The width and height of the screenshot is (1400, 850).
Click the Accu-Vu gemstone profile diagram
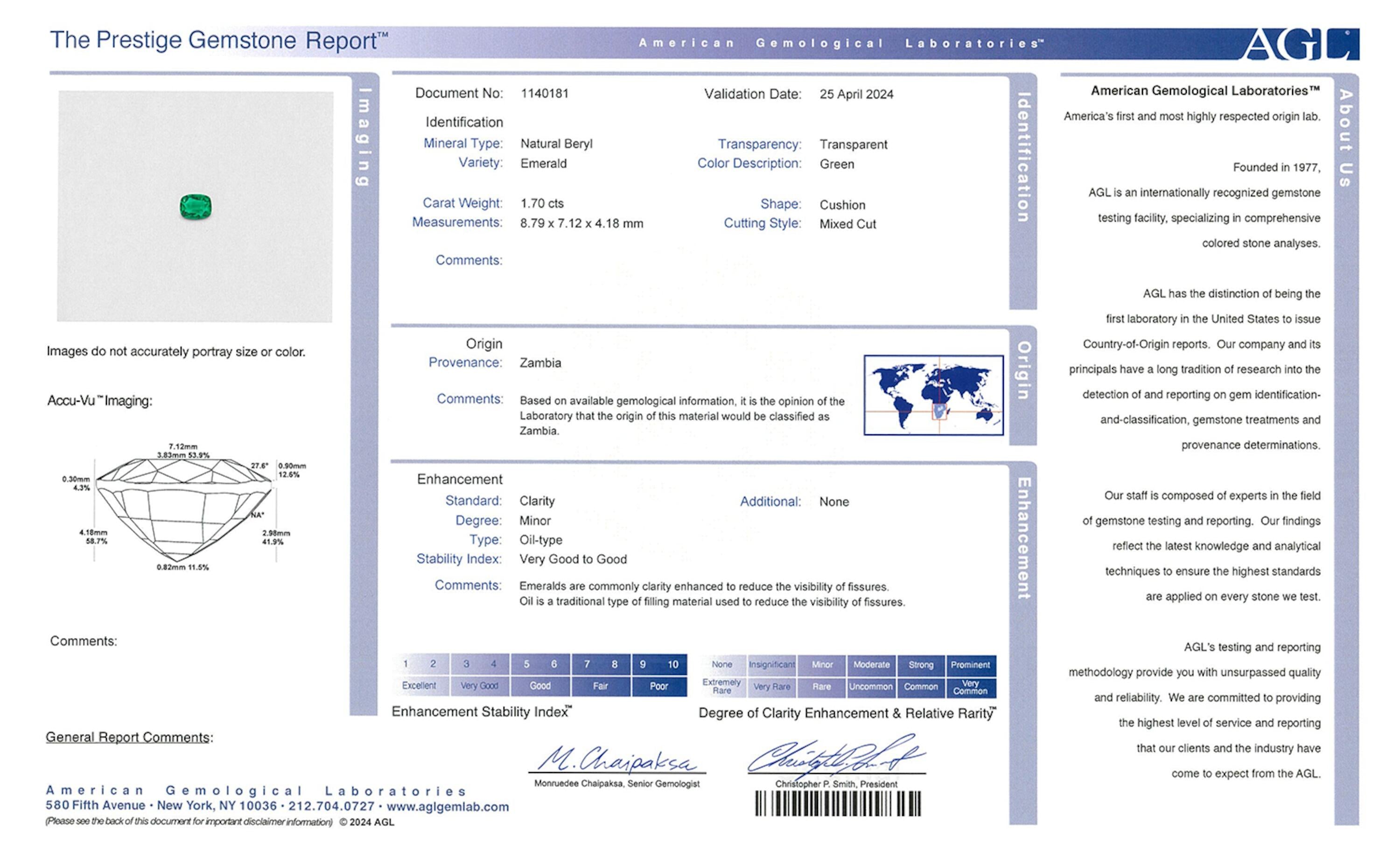tap(183, 508)
